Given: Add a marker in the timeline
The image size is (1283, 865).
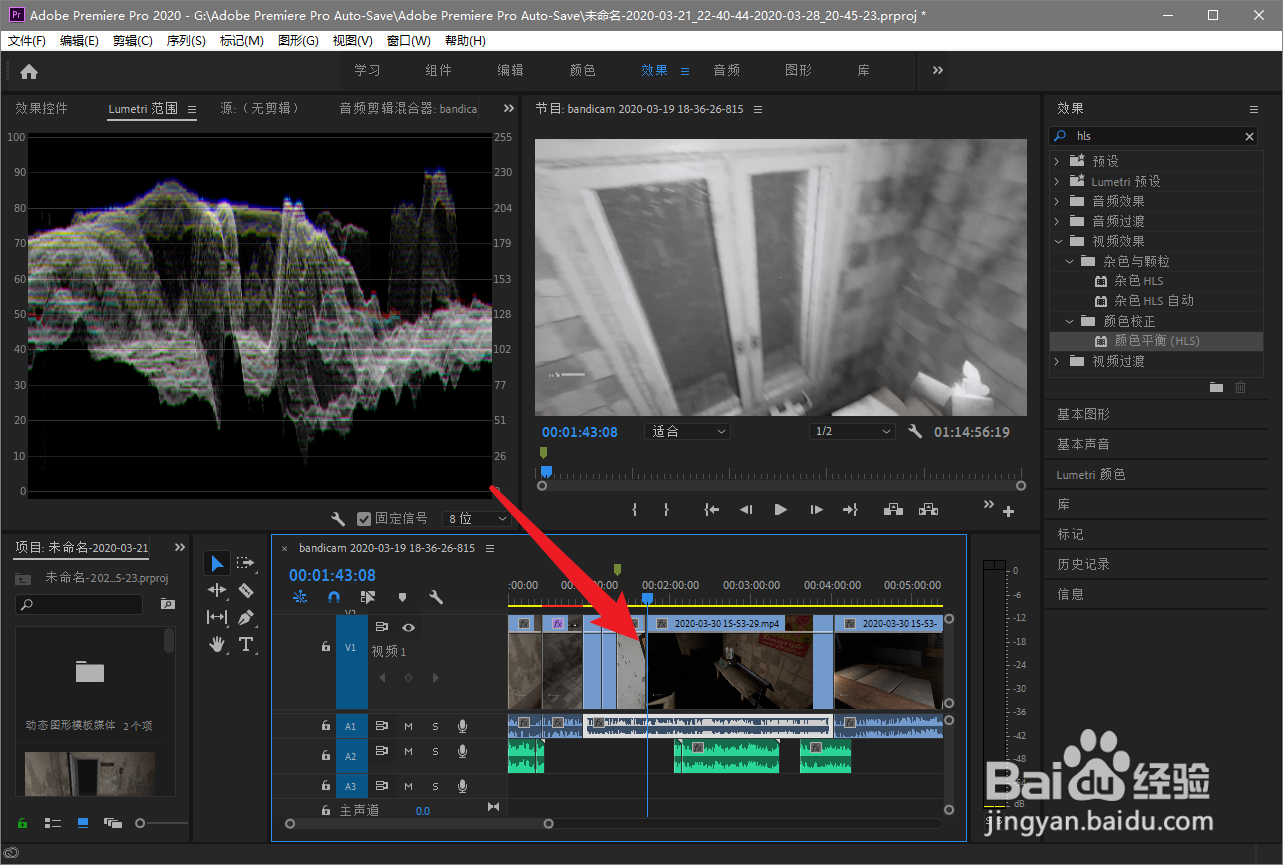Looking at the screenshot, I should (403, 597).
